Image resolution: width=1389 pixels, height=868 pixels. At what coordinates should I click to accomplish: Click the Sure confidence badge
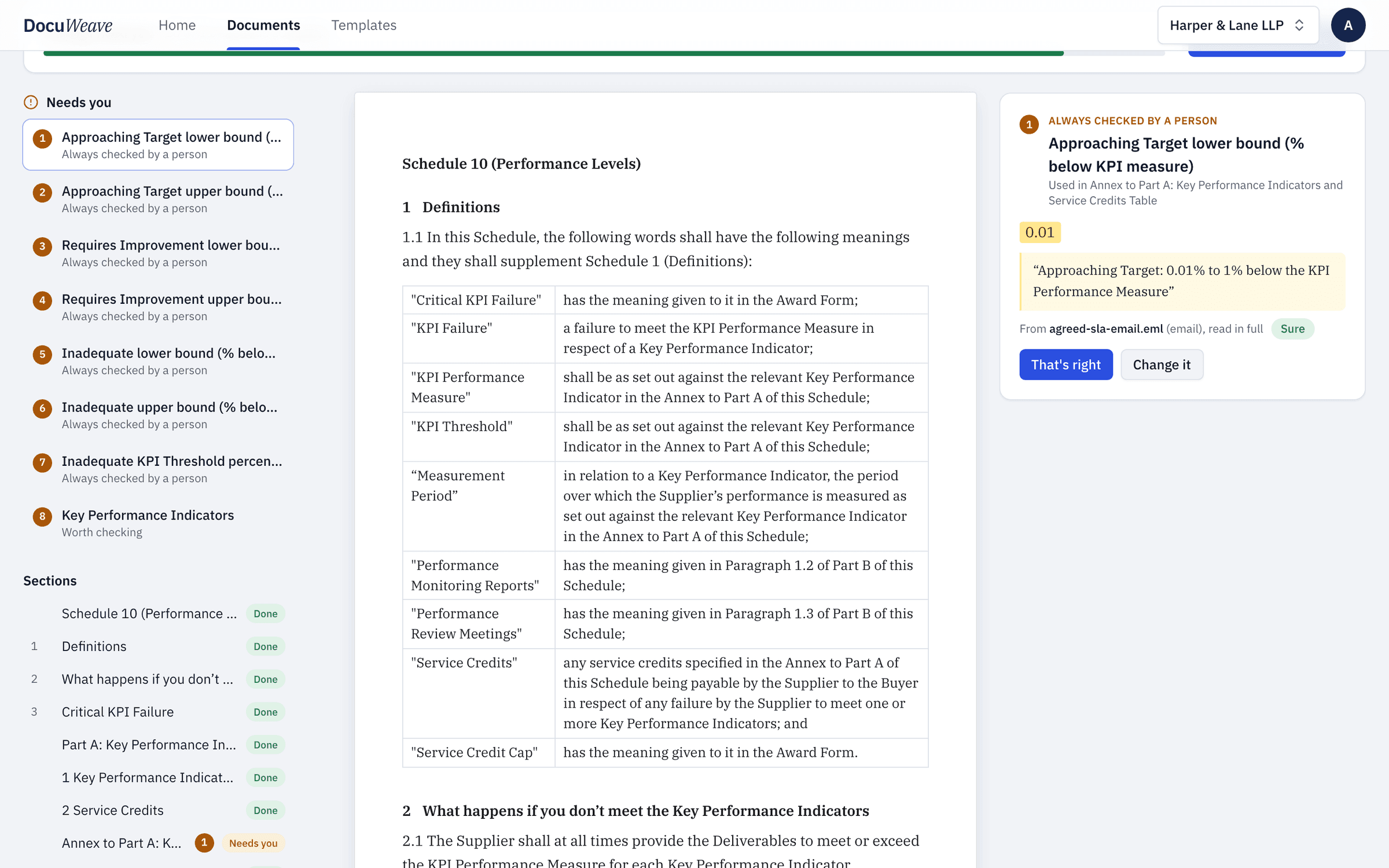(x=1292, y=329)
